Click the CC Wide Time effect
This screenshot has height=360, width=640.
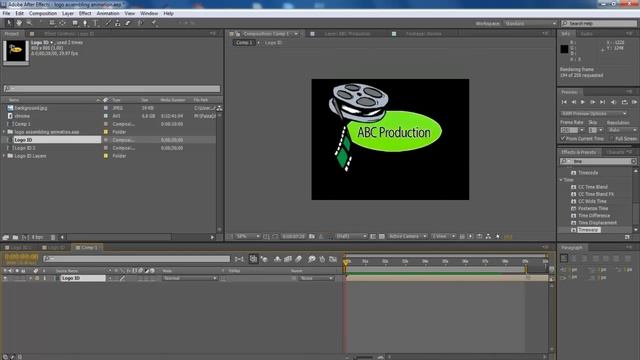click(x=592, y=202)
